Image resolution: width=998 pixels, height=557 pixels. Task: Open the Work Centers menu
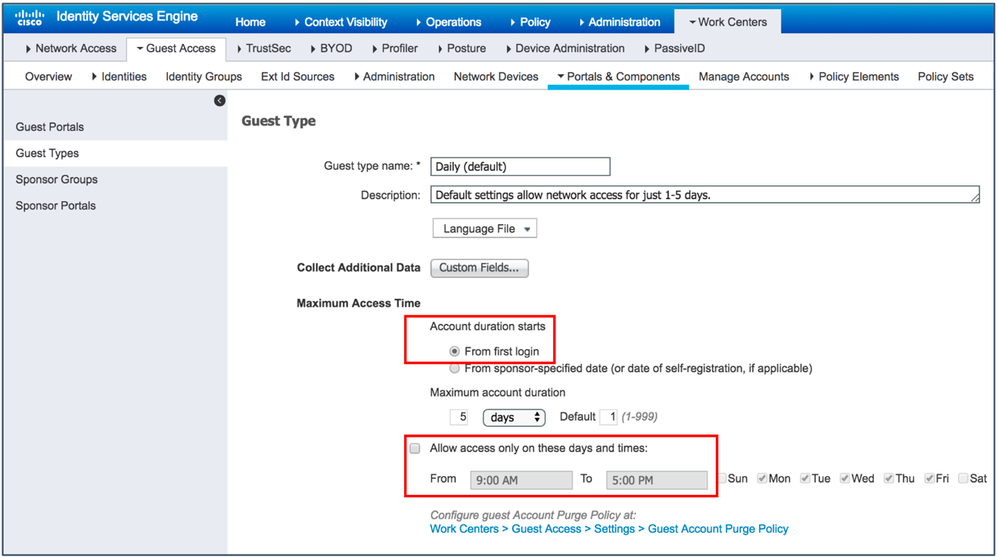727,22
